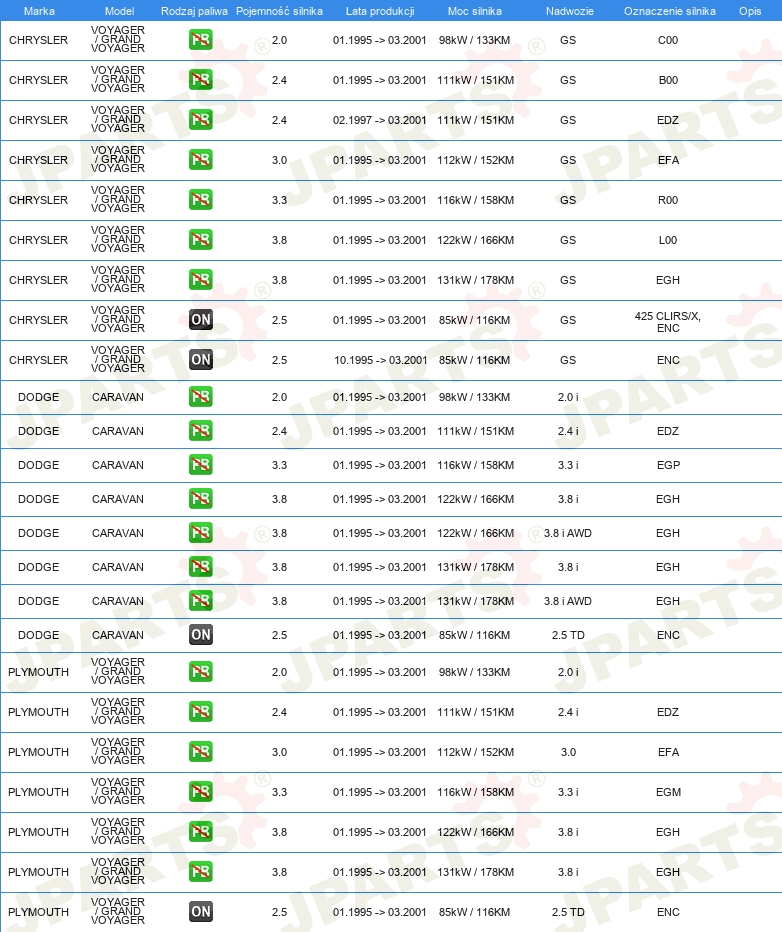Click petrol icon in Dodge 122kW AWD row
The height and width of the screenshot is (932, 782).
(x=201, y=533)
